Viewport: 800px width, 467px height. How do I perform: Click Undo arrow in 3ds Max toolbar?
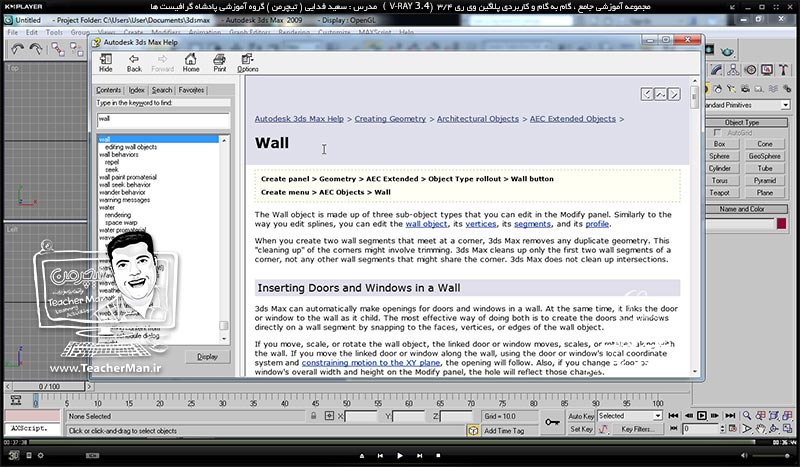click(17, 49)
